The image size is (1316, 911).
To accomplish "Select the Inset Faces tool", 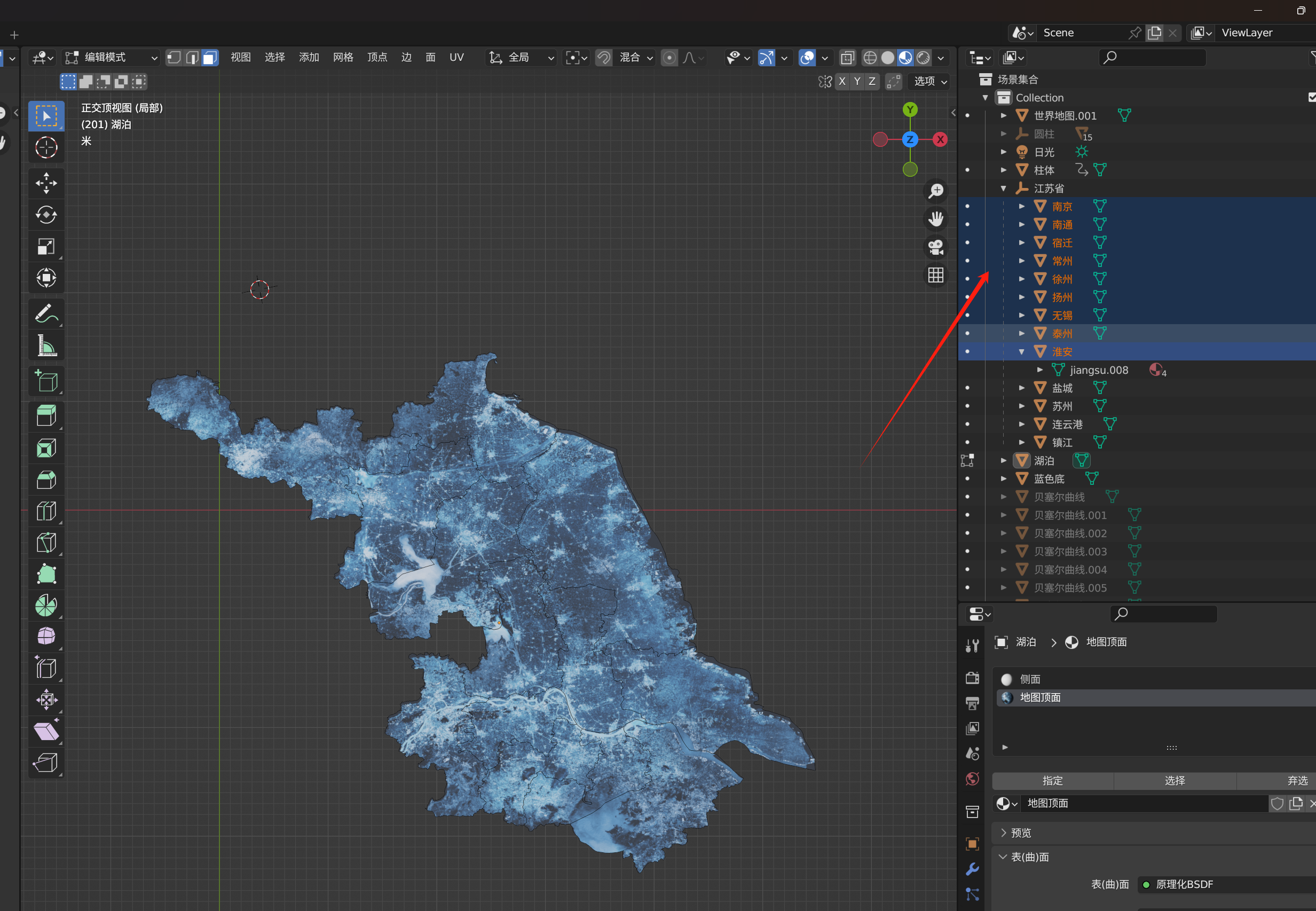I will [x=46, y=447].
